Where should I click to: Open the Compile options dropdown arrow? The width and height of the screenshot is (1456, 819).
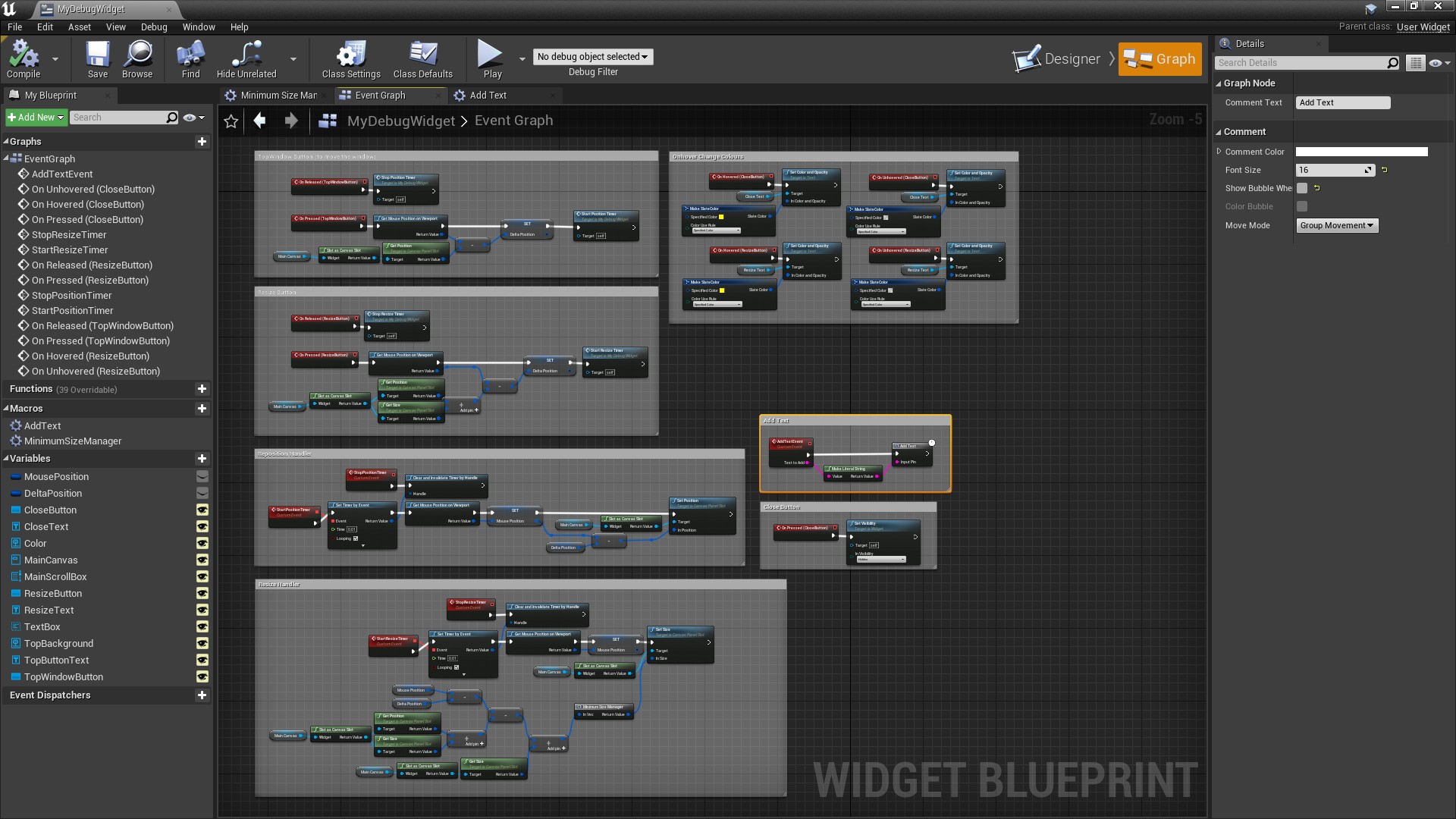[55, 58]
